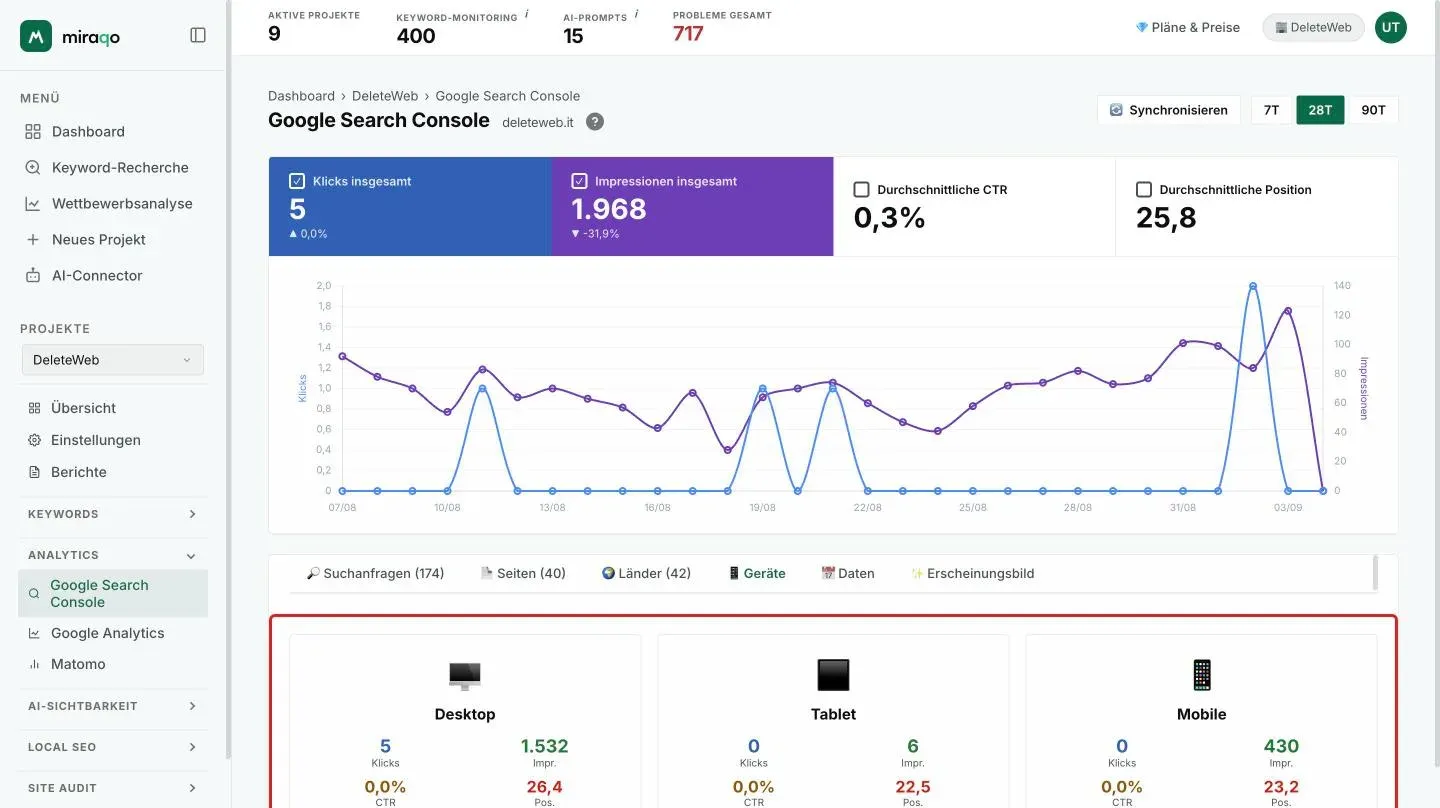The width and height of the screenshot is (1440, 808).
Task: Click the diamond icon beside Pläne & Preise
Action: [x=1142, y=28]
